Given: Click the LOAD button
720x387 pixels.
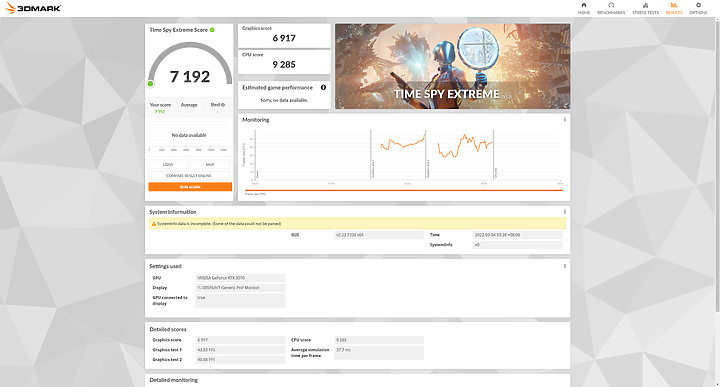Looking at the screenshot, I should [x=168, y=164].
